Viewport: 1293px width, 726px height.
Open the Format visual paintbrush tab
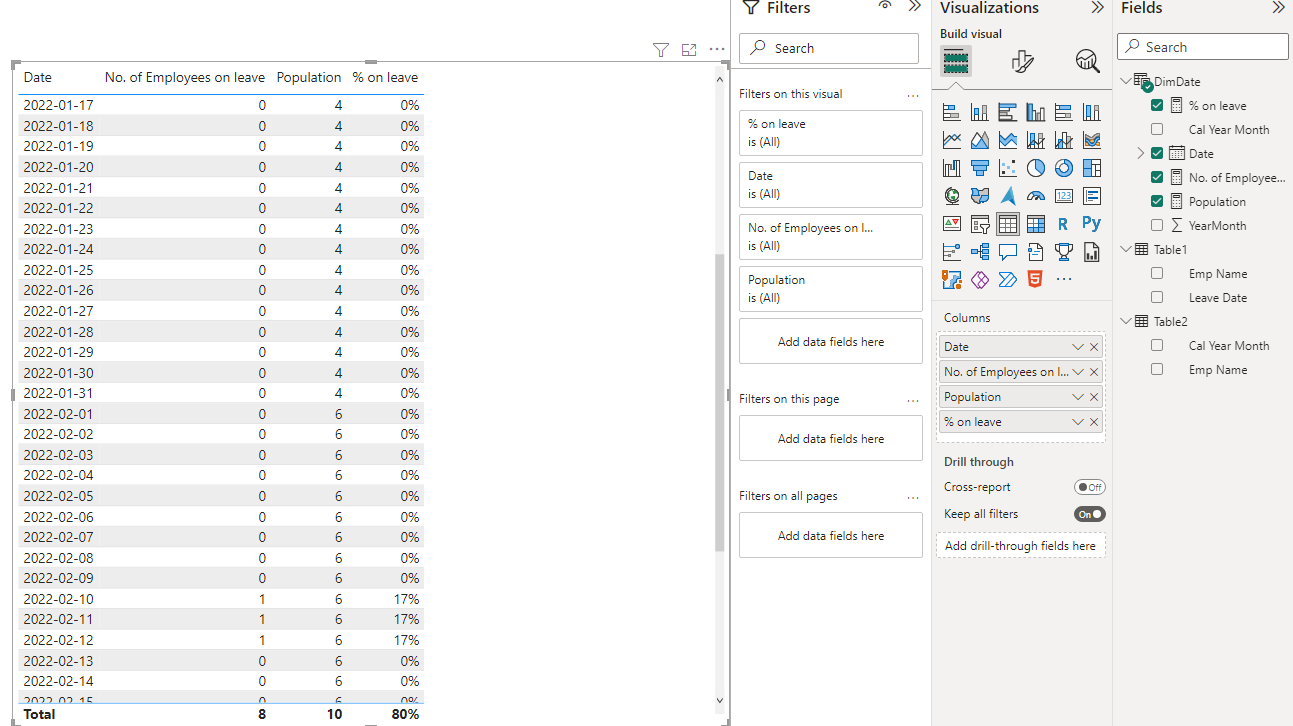[x=1022, y=62]
